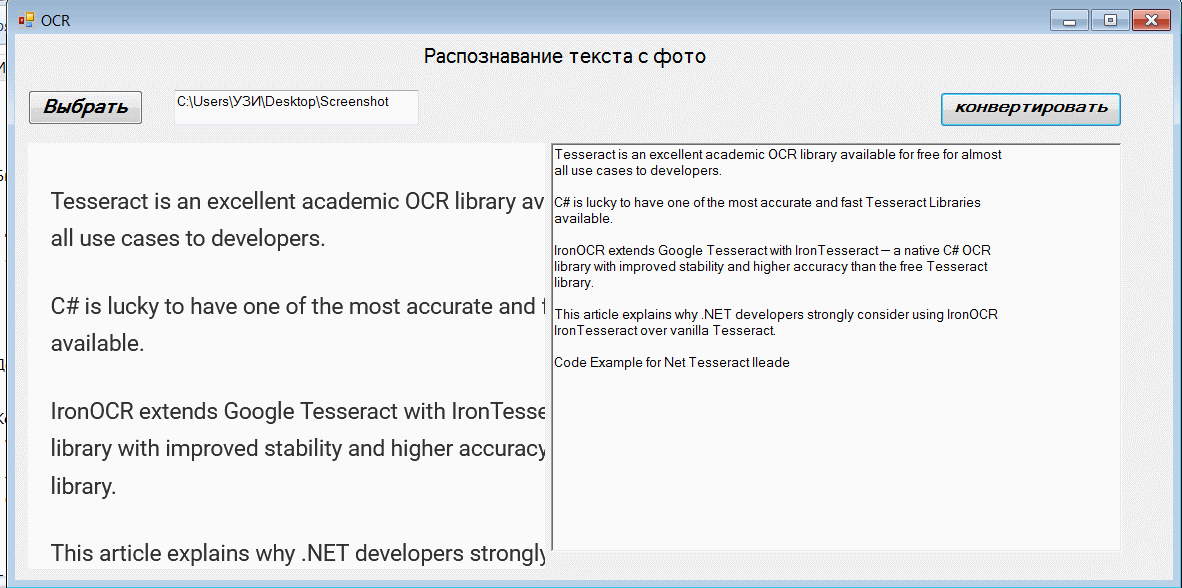
Task: Click the конвертировать button
Action: (1030, 109)
